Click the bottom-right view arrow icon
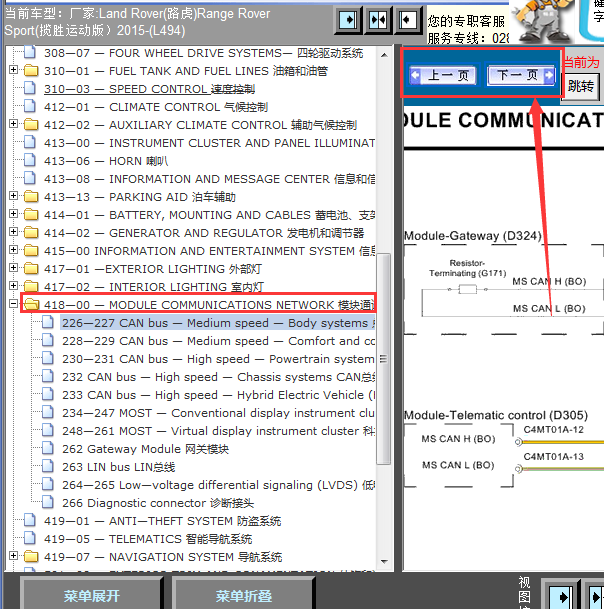 tap(561, 596)
